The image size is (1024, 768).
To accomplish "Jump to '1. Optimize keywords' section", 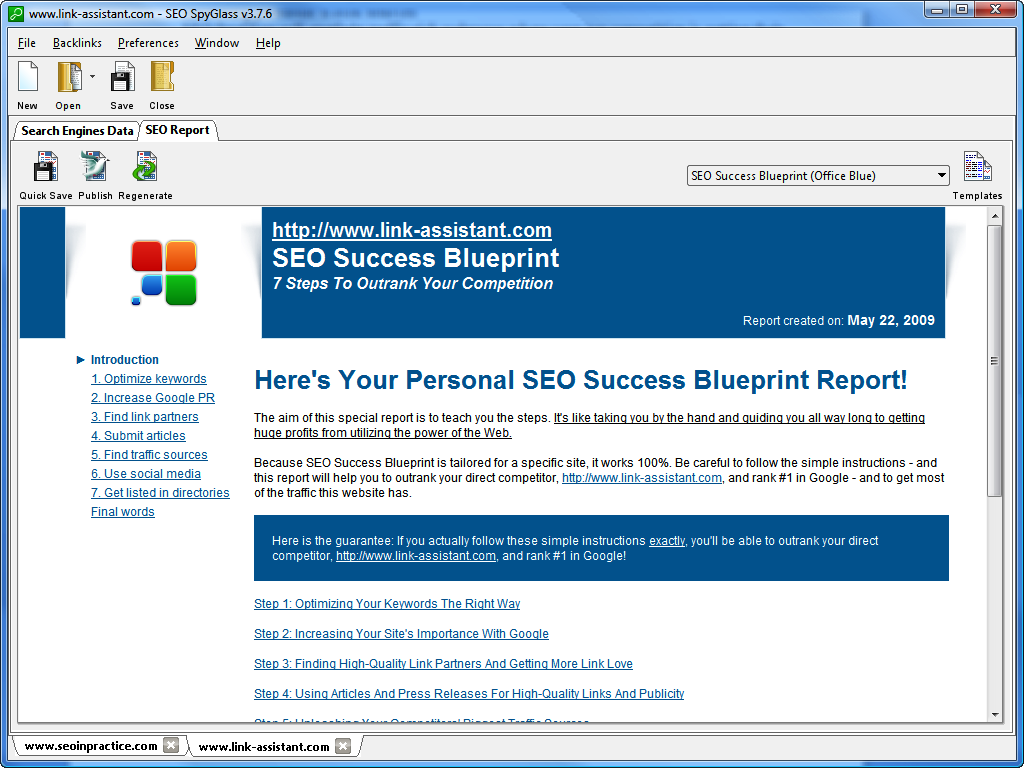I will coord(149,379).
